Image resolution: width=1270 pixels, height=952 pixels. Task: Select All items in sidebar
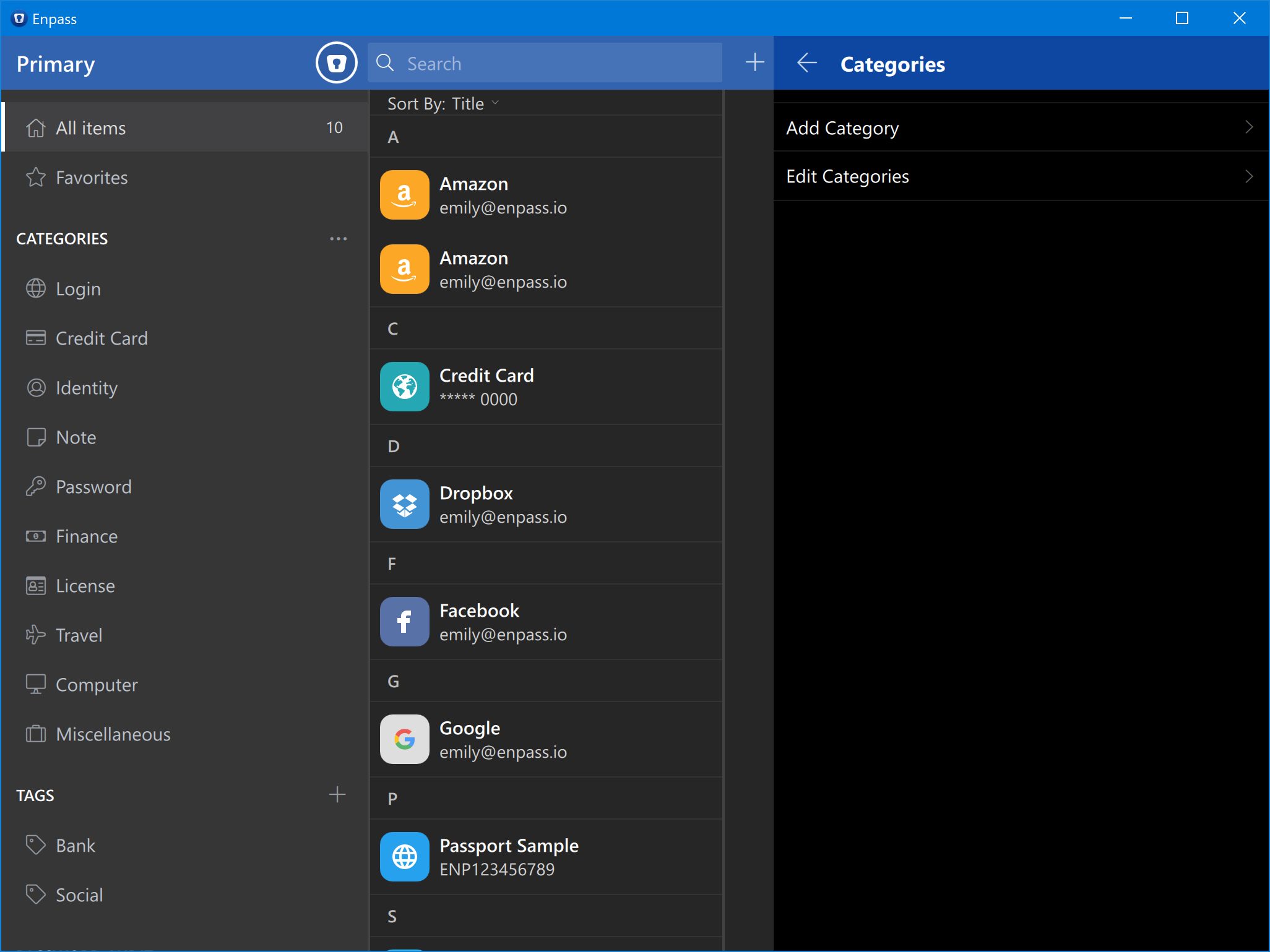click(x=185, y=128)
